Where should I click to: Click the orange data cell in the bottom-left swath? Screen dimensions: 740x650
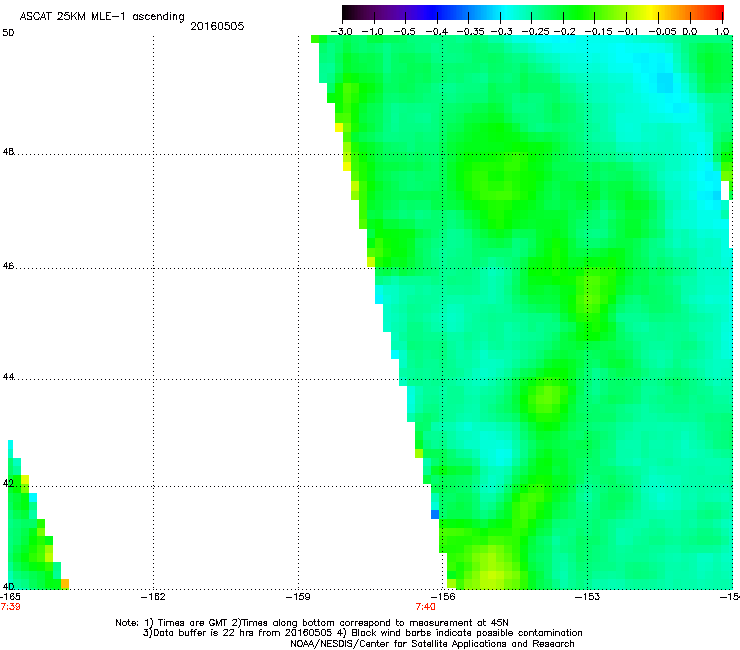(x=65, y=584)
